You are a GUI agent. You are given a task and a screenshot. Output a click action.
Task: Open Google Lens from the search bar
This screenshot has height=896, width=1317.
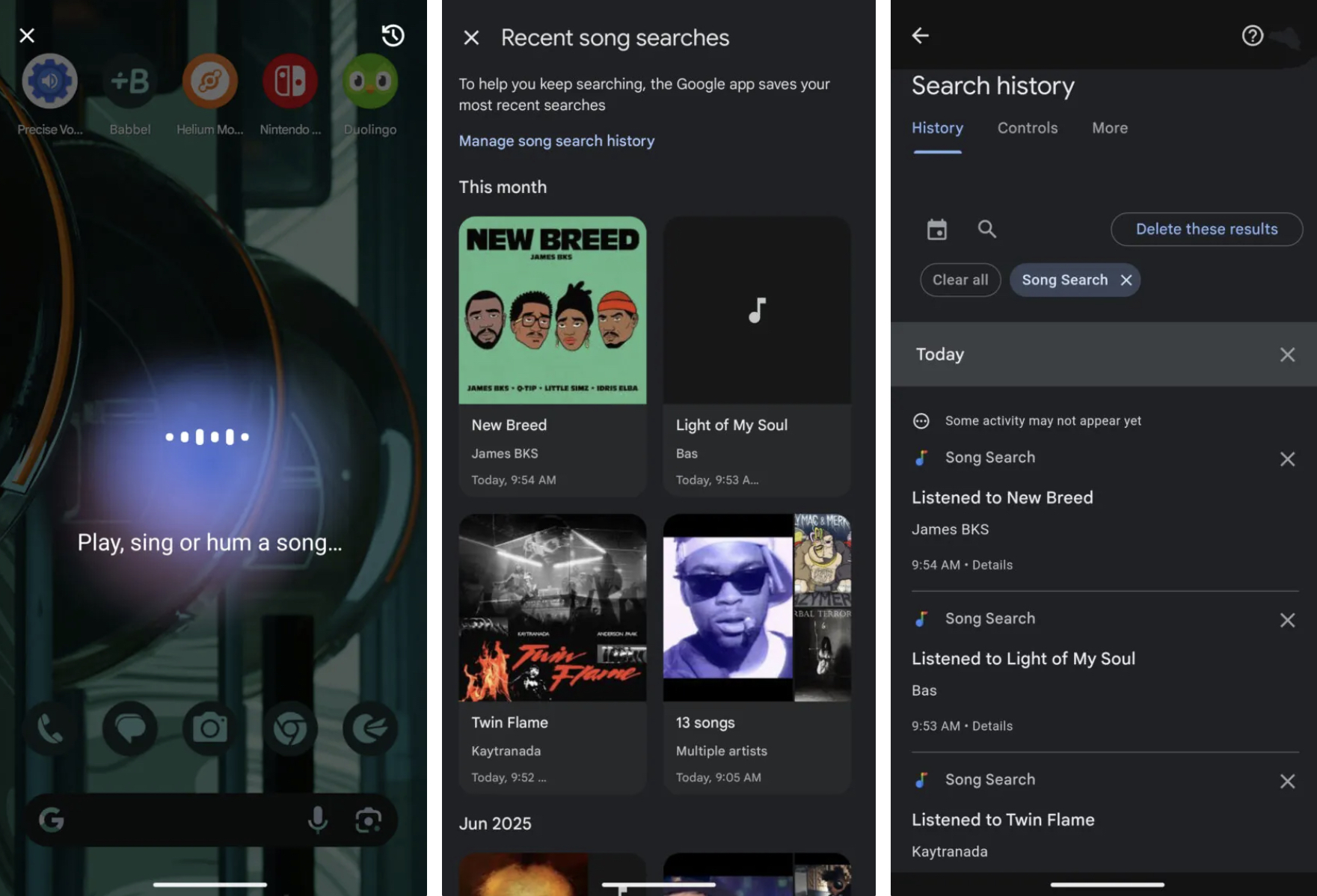click(368, 820)
